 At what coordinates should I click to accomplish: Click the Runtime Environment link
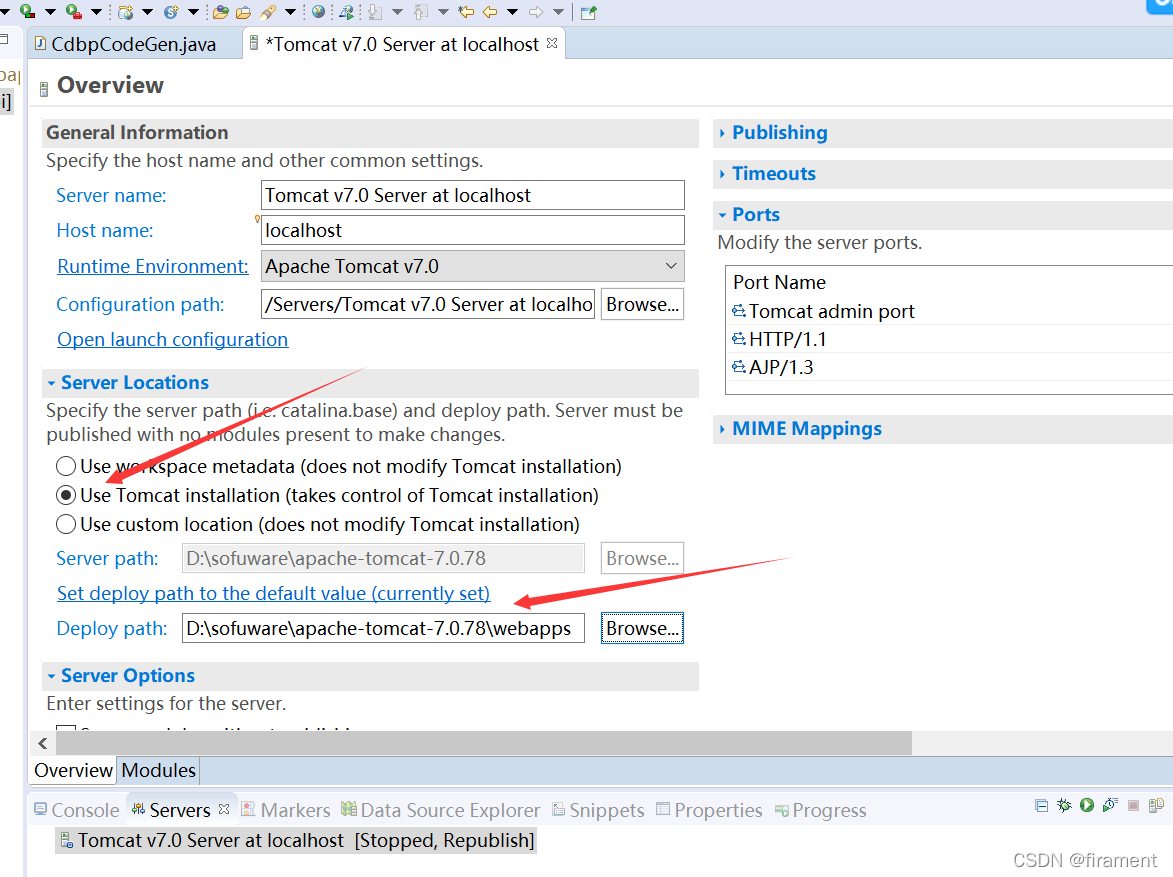coord(153,266)
